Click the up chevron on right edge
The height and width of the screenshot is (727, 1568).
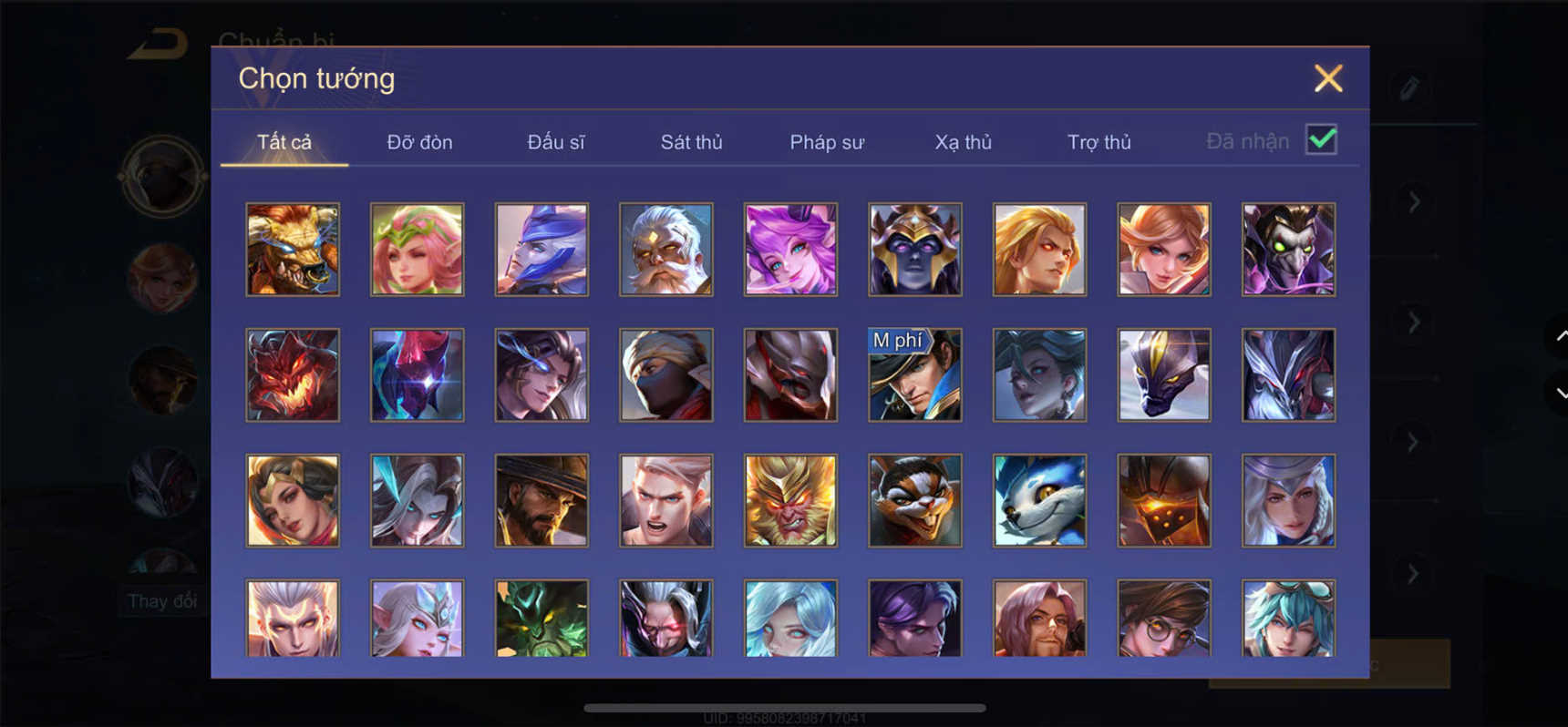pyautogui.click(x=1560, y=336)
